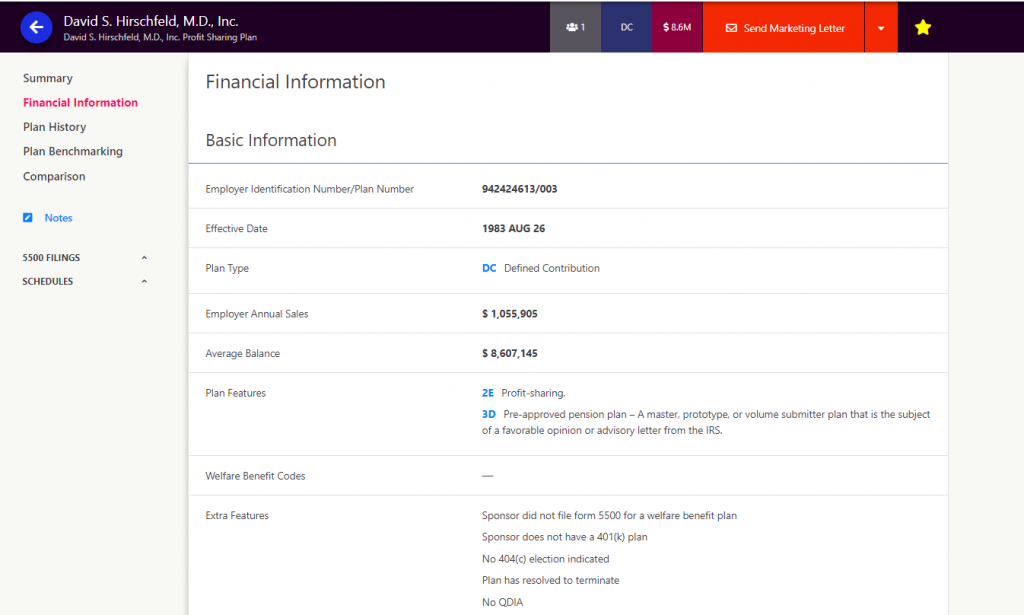Click the DC plan type badge

coord(626,28)
